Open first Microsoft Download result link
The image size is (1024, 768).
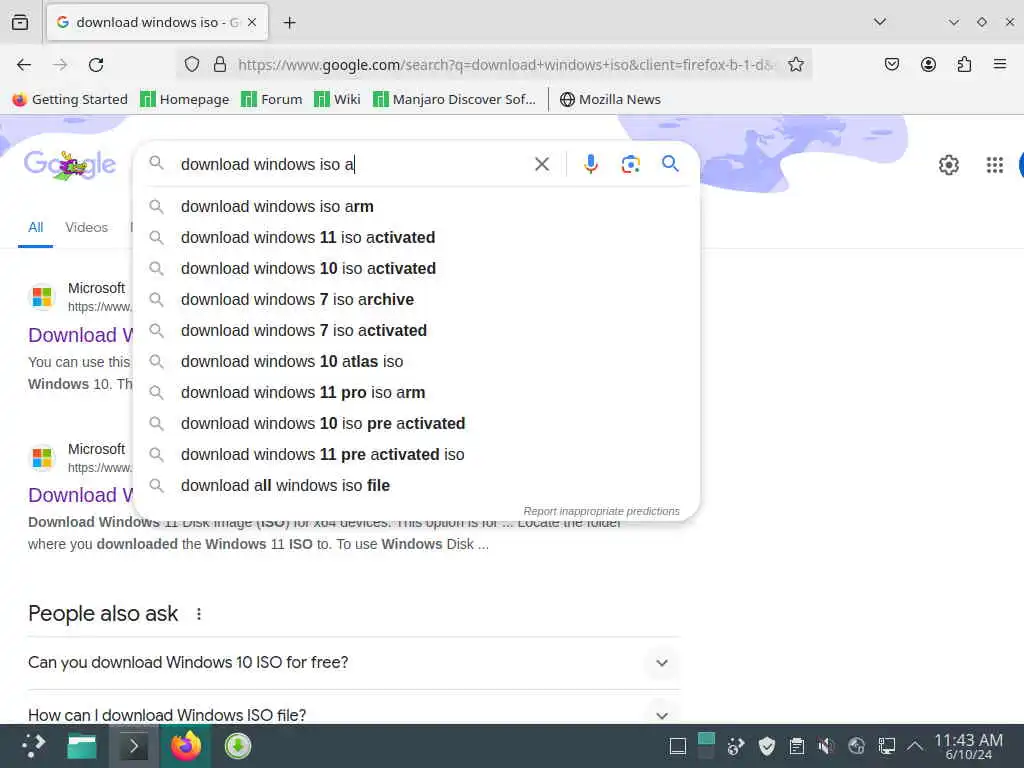(x=81, y=335)
